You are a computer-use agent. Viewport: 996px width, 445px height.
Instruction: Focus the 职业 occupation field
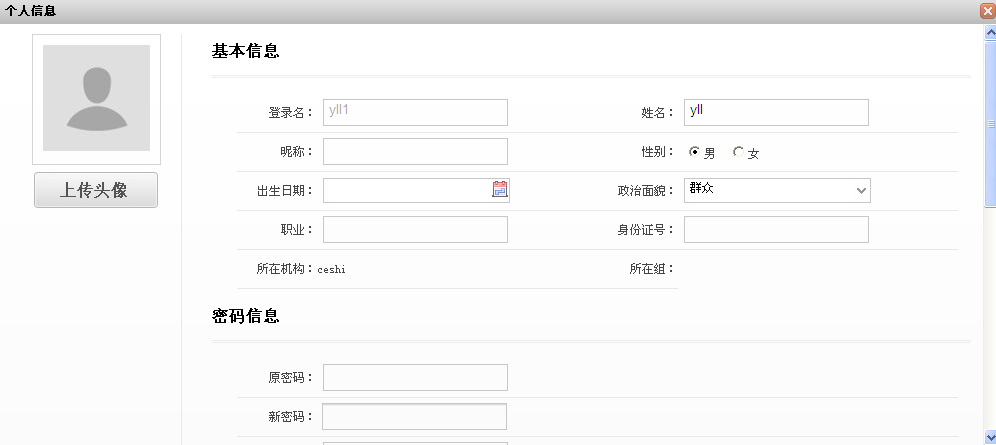[415, 229]
